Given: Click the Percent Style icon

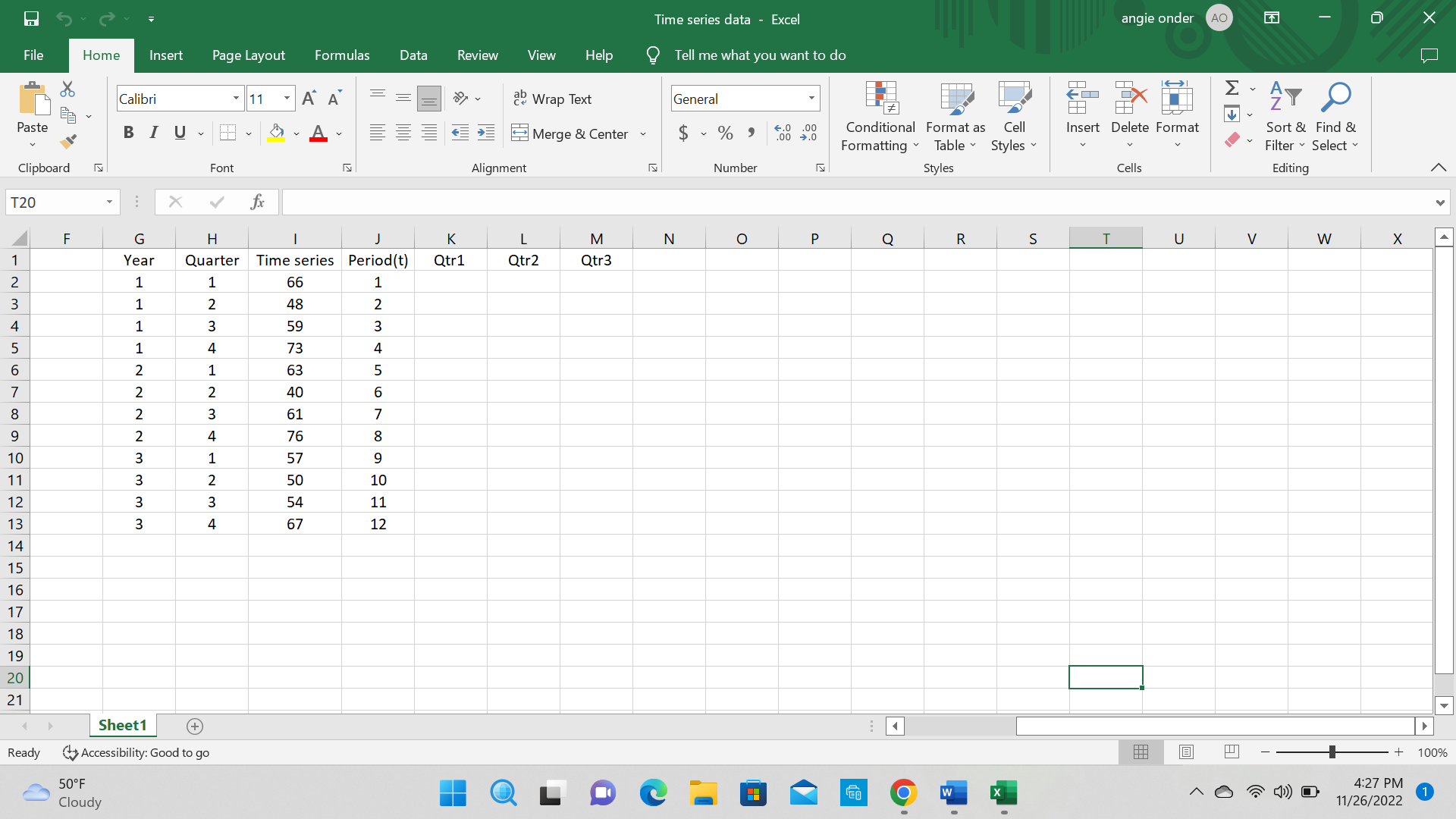Looking at the screenshot, I should pos(725,133).
